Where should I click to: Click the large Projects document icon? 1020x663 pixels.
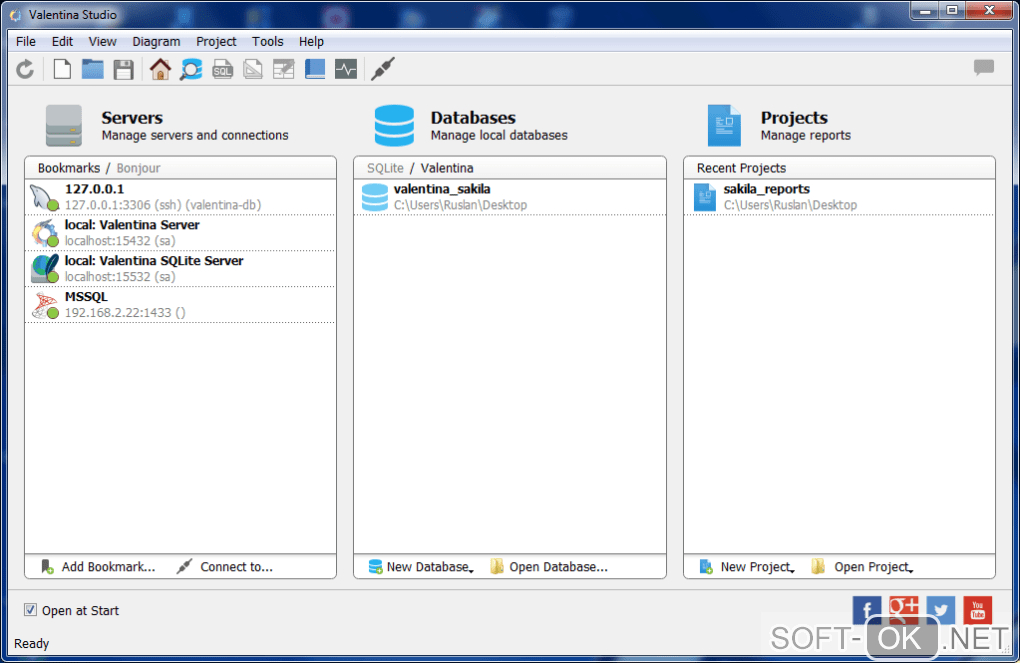click(x=724, y=126)
